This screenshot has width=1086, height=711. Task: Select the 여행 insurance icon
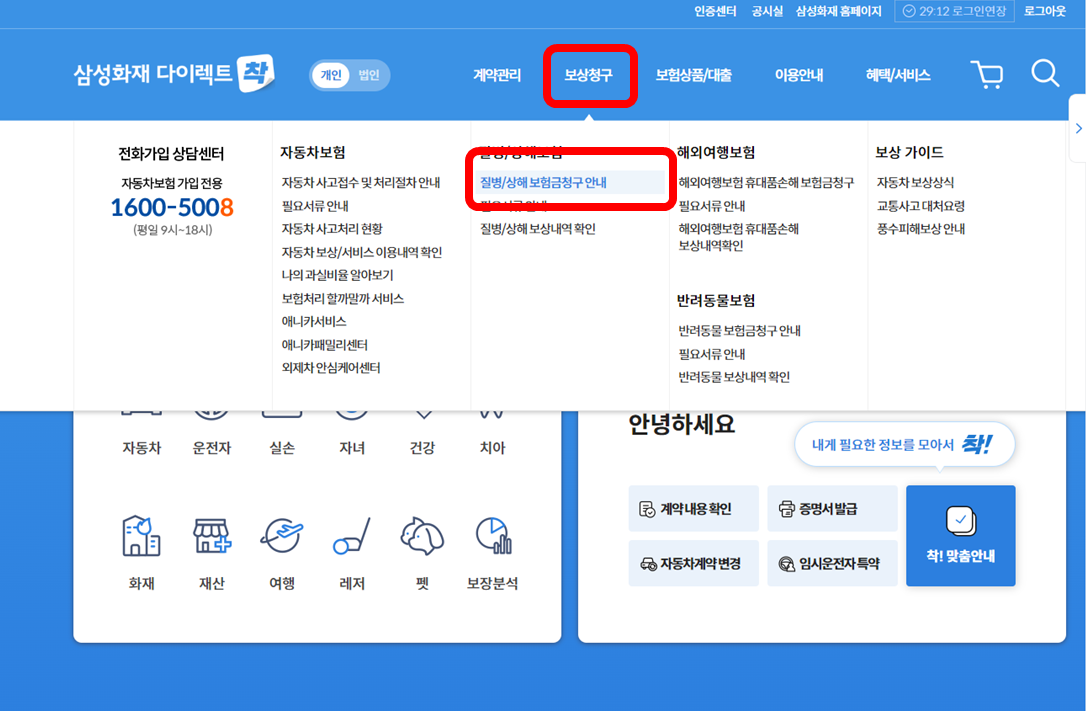click(x=282, y=536)
